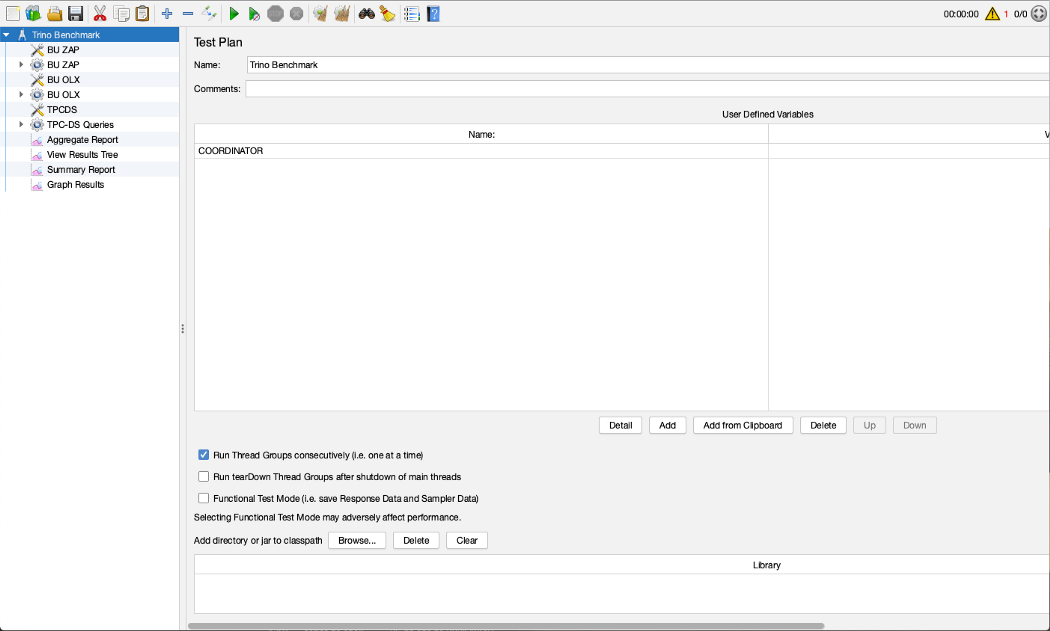1050x631 pixels.
Task: Click the Toggle enable/disable icon
Action: pyautogui.click(x=209, y=13)
